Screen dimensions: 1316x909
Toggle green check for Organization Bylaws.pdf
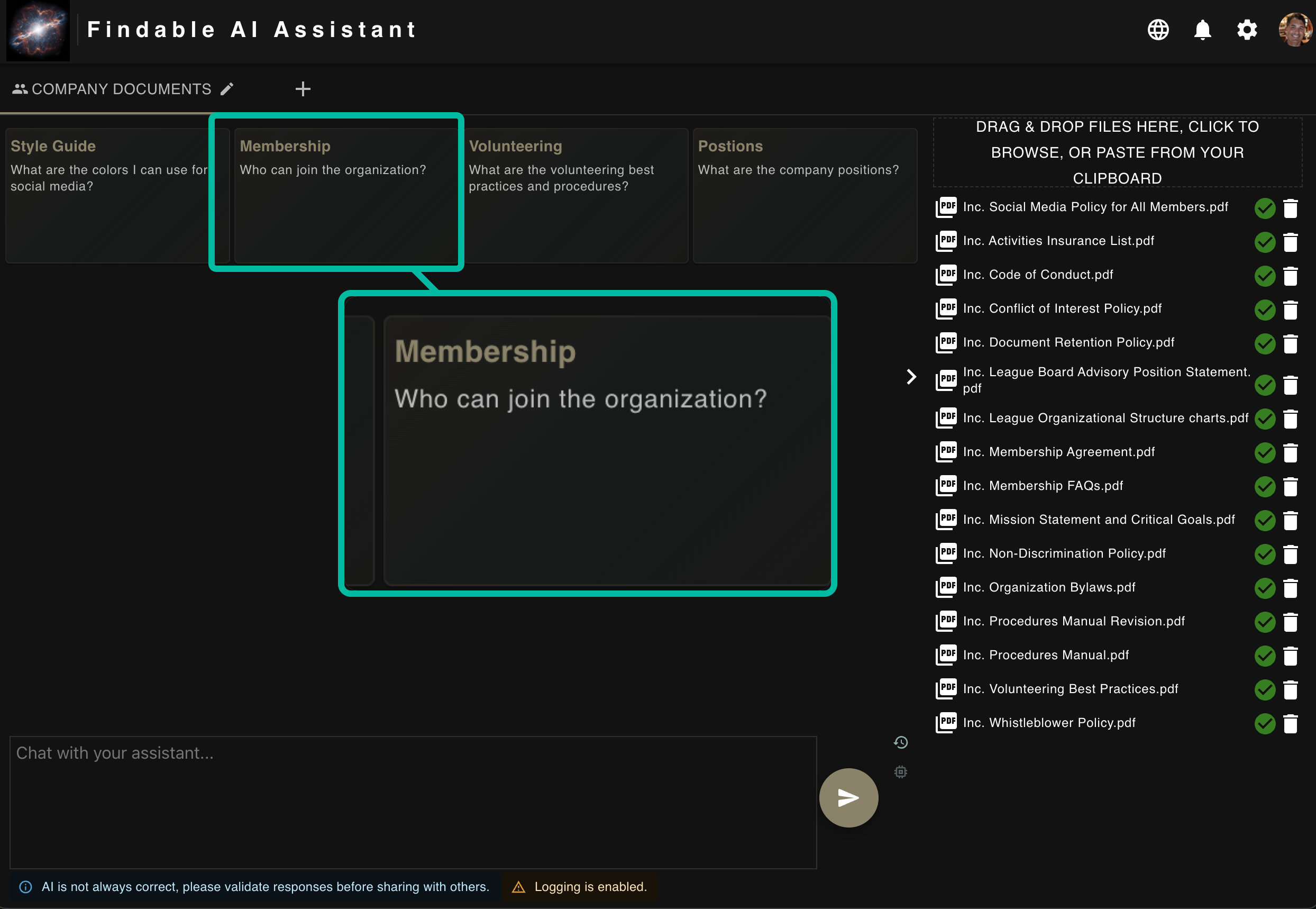coord(1265,588)
